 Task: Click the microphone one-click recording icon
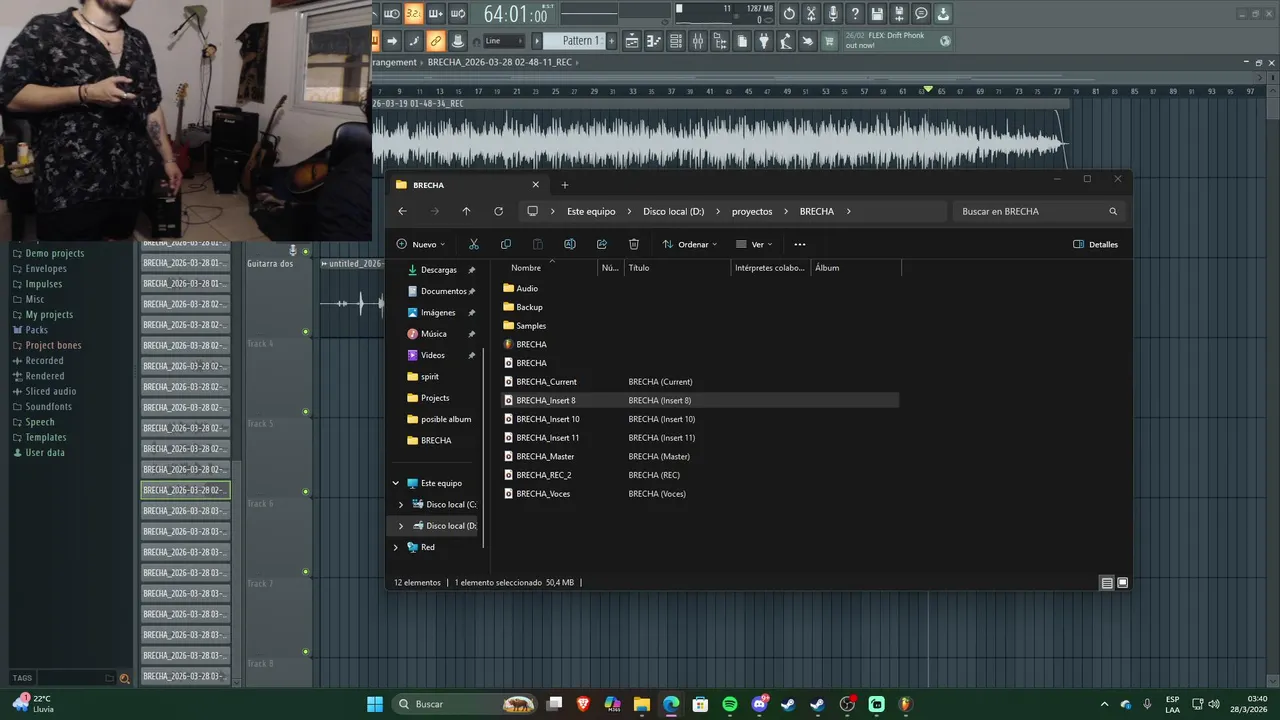(833, 14)
